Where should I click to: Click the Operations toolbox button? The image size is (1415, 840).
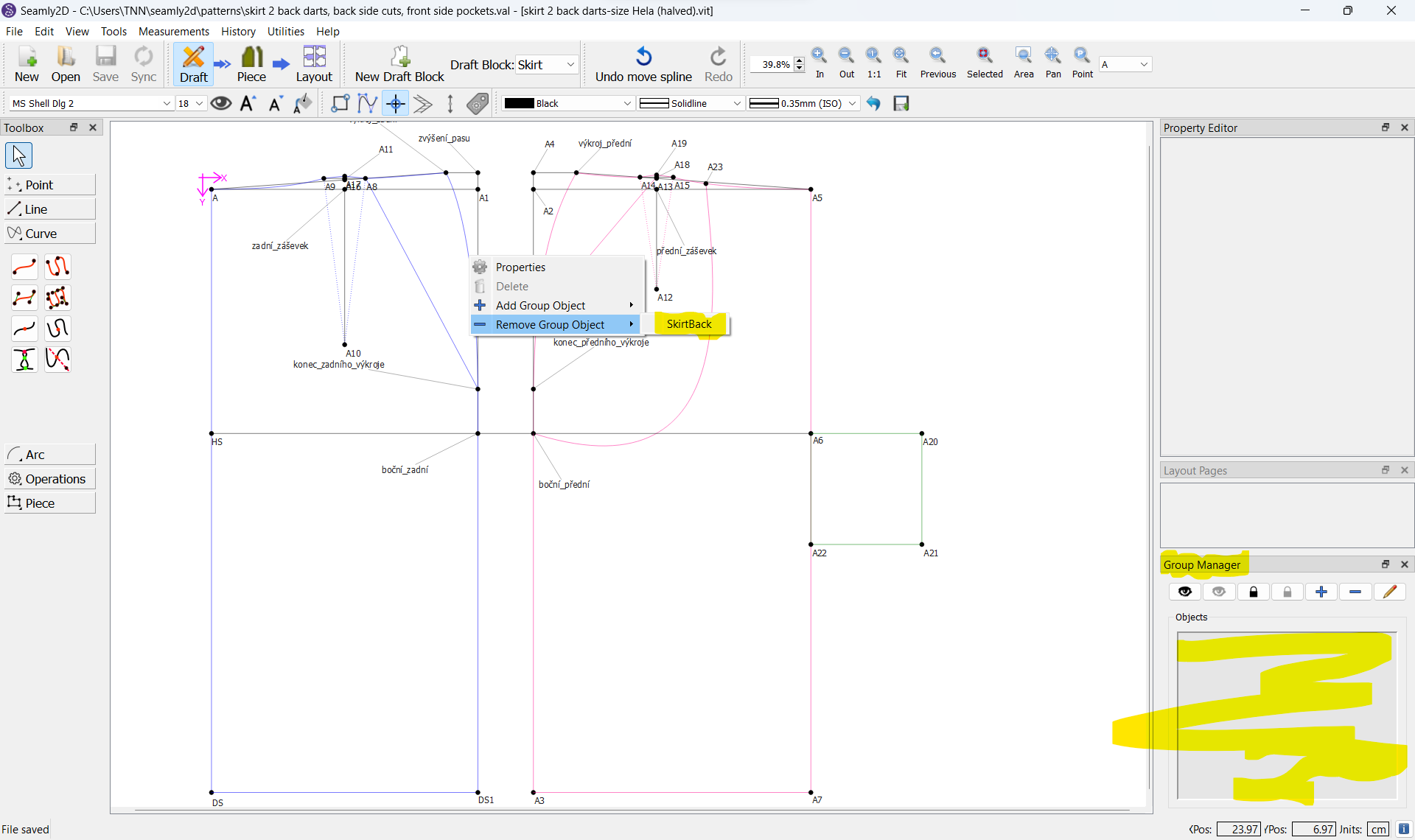coord(50,479)
